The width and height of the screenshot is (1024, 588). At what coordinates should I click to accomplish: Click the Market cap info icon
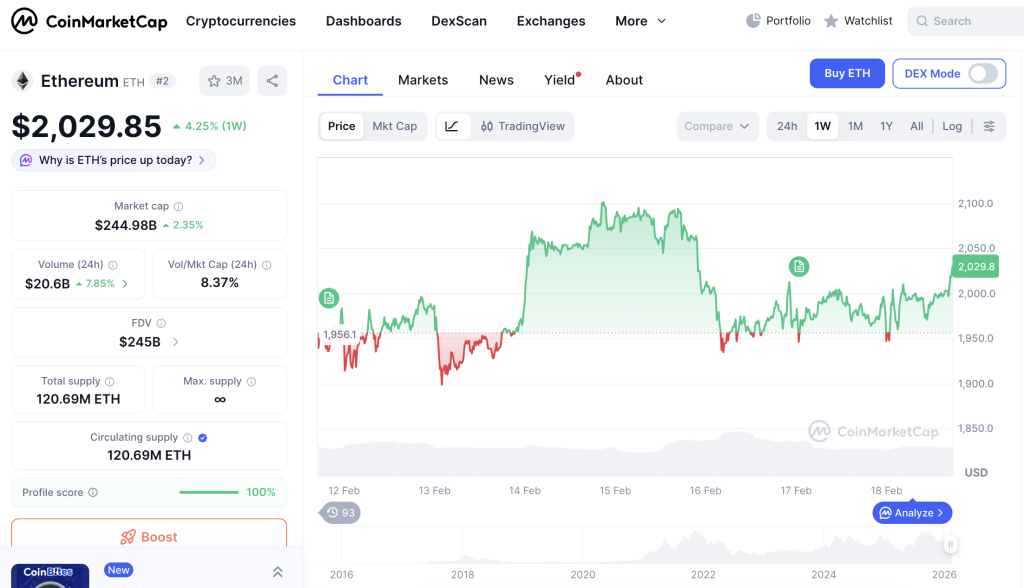[178, 206]
